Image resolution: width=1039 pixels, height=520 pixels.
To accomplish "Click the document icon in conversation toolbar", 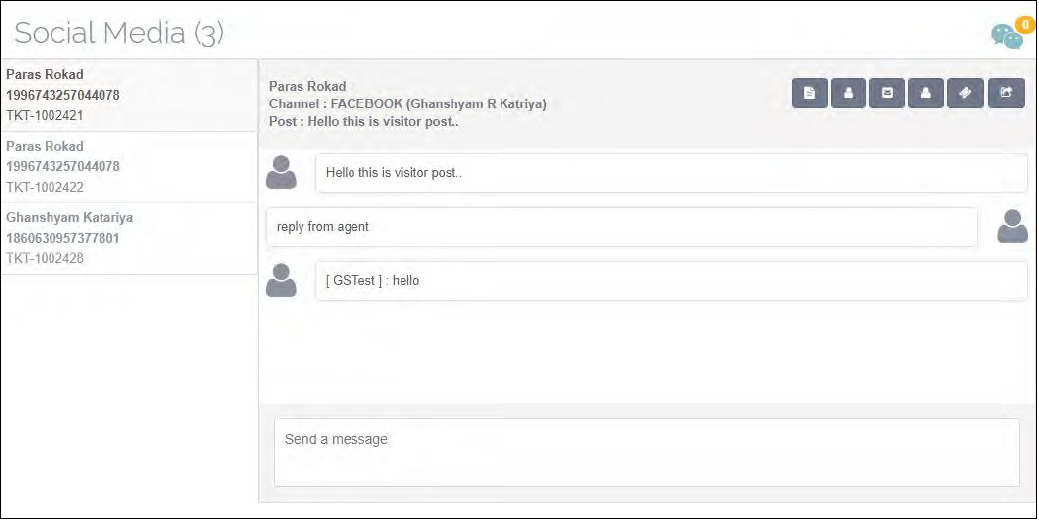I will pyautogui.click(x=810, y=93).
